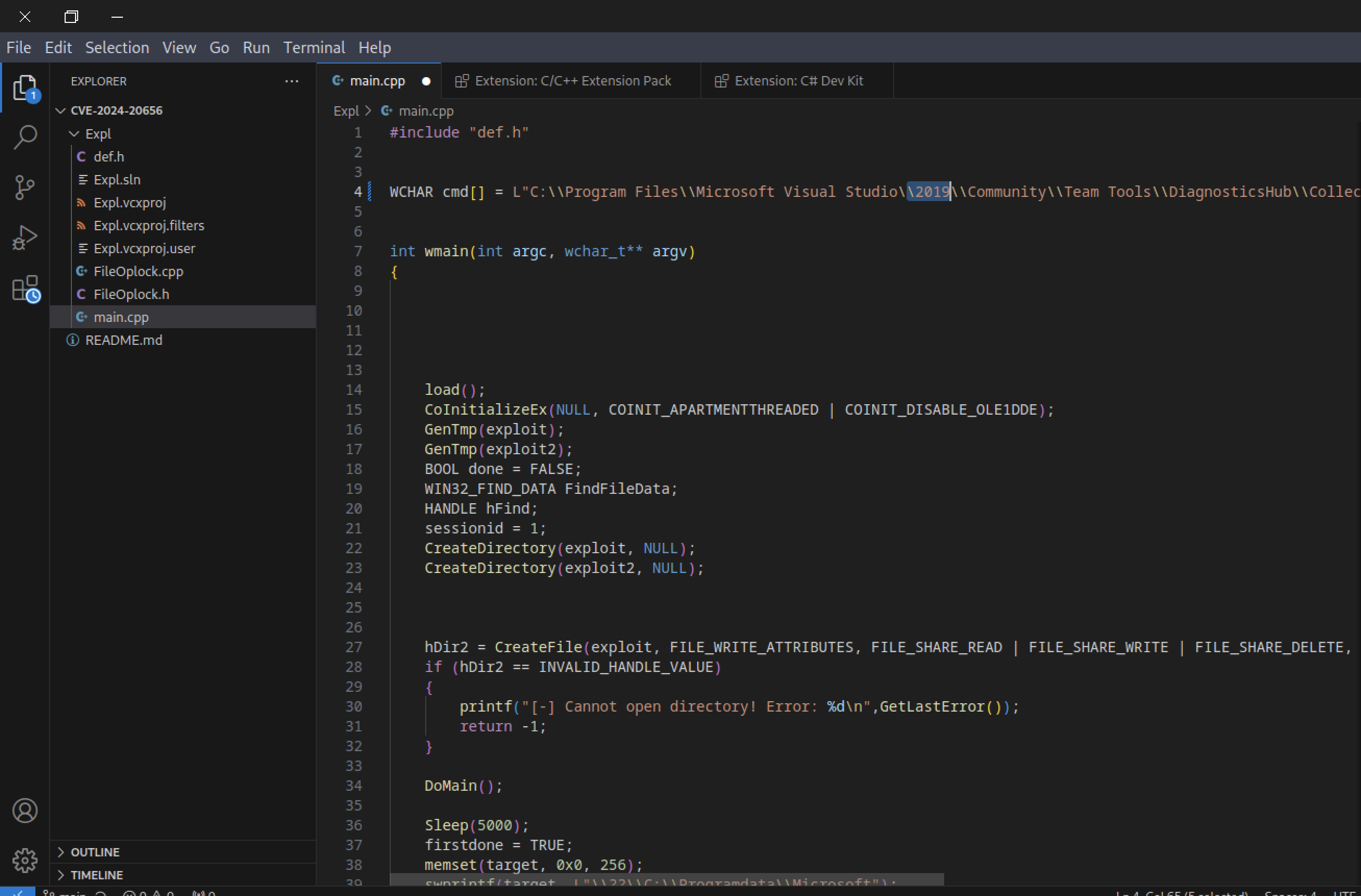Expand the TIMELINE section
1361x896 pixels.
point(96,875)
